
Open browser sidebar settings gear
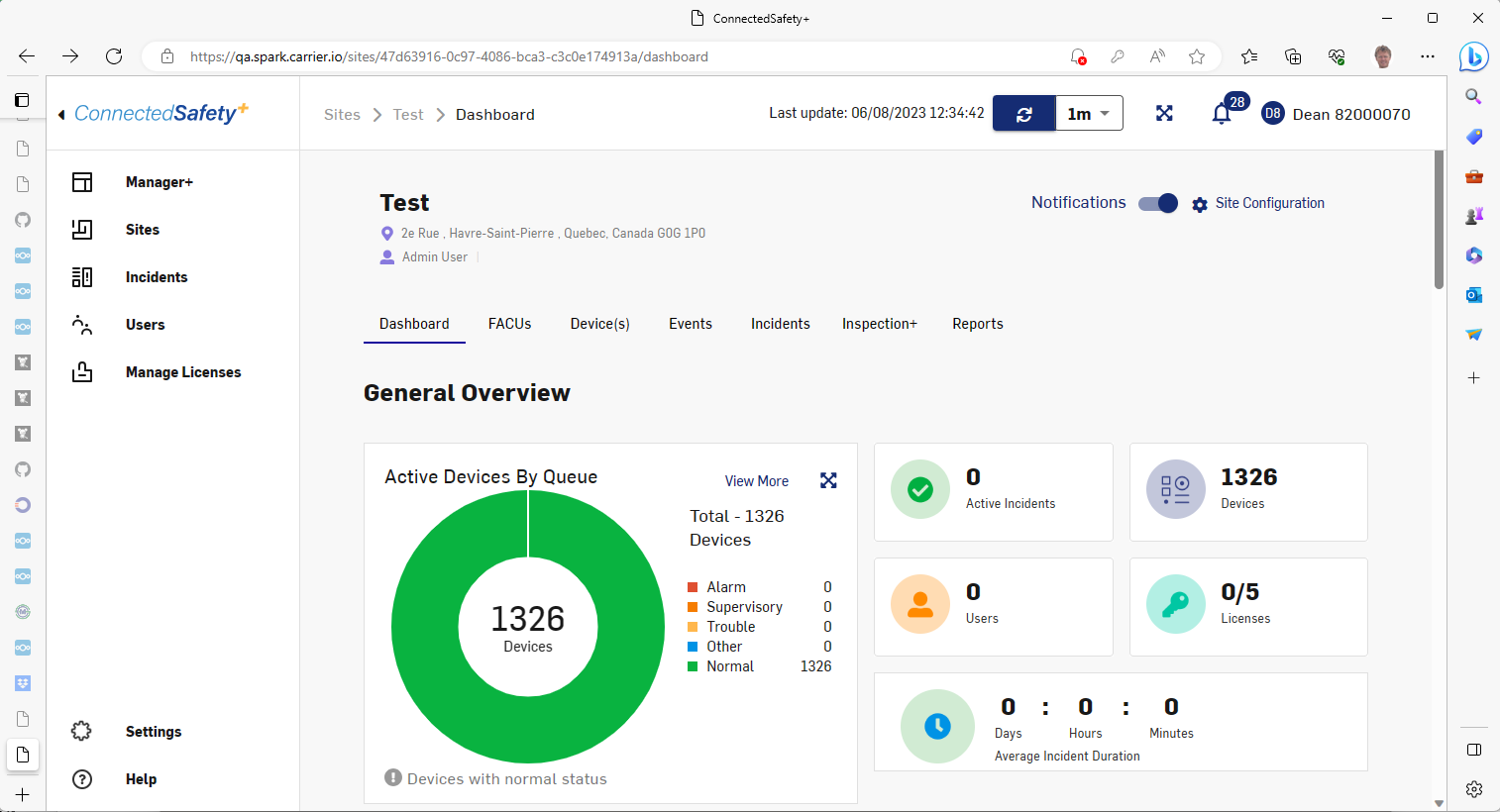[x=1474, y=789]
